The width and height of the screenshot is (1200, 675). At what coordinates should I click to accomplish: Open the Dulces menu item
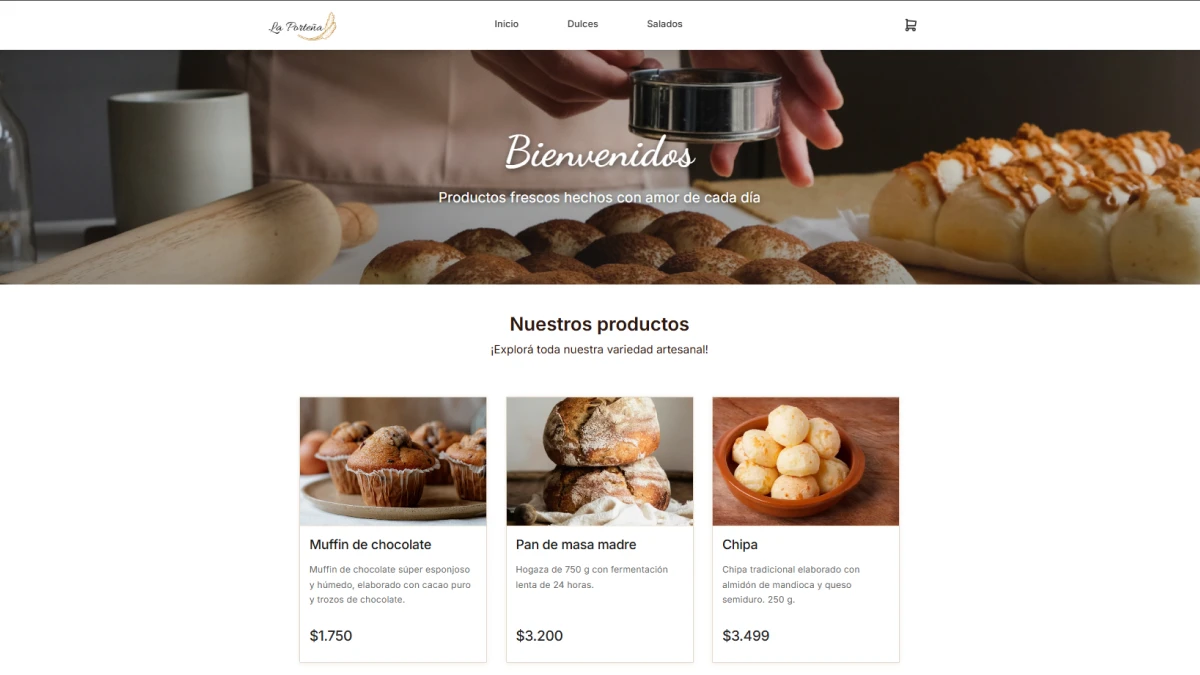(582, 24)
